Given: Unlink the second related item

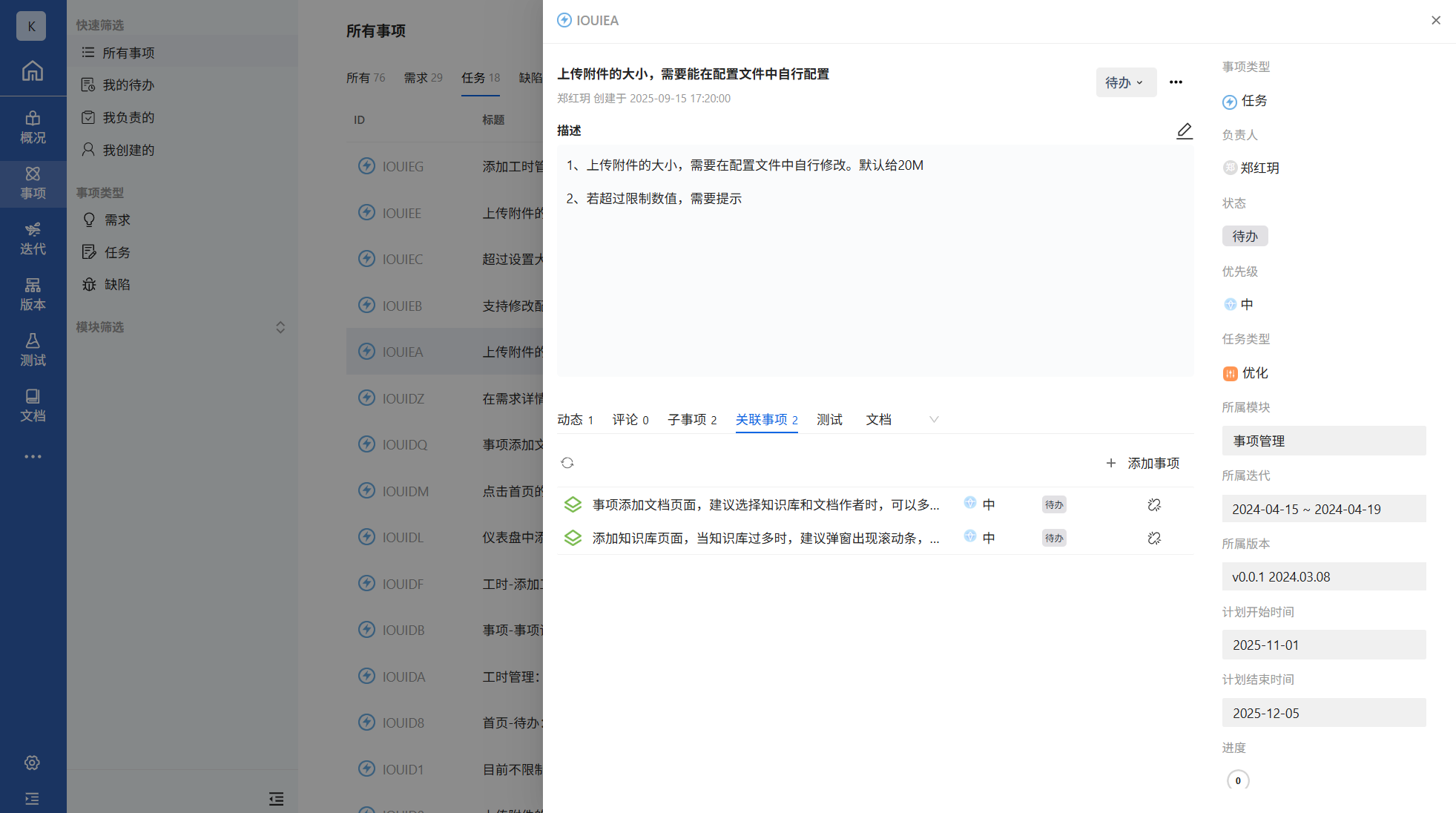Looking at the screenshot, I should [x=1153, y=539].
